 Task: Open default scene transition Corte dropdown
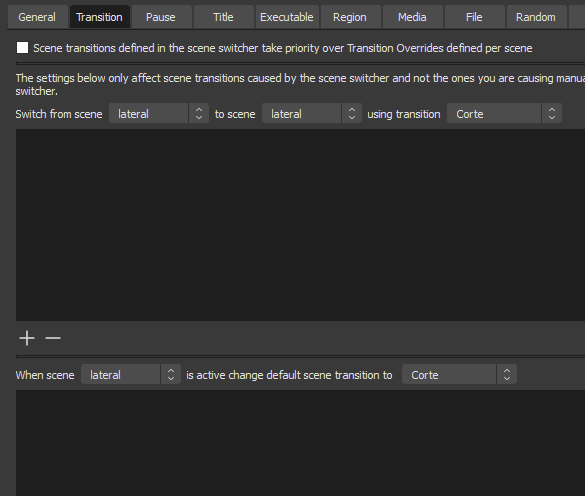point(459,374)
